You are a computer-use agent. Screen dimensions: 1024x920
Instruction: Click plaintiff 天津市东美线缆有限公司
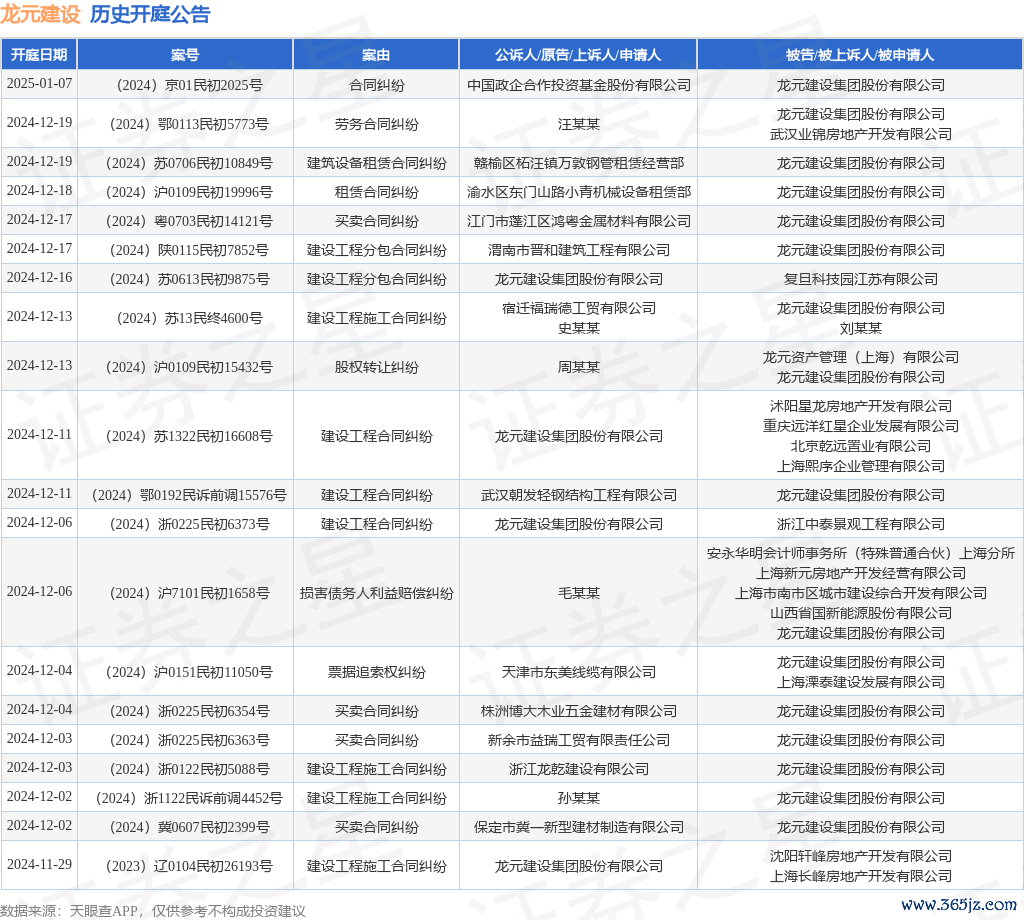[579, 673]
